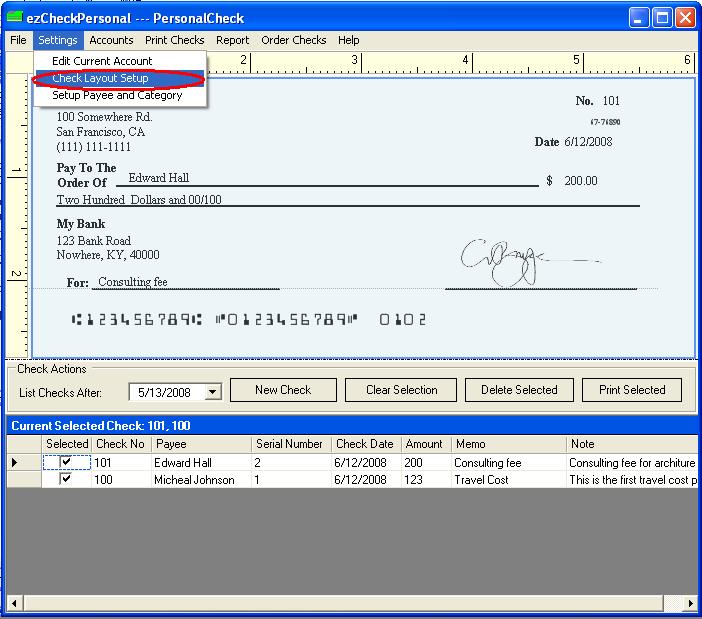Click the Print Selected button
The width and height of the screenshot is (702, 619).
(x=632, y=390)
